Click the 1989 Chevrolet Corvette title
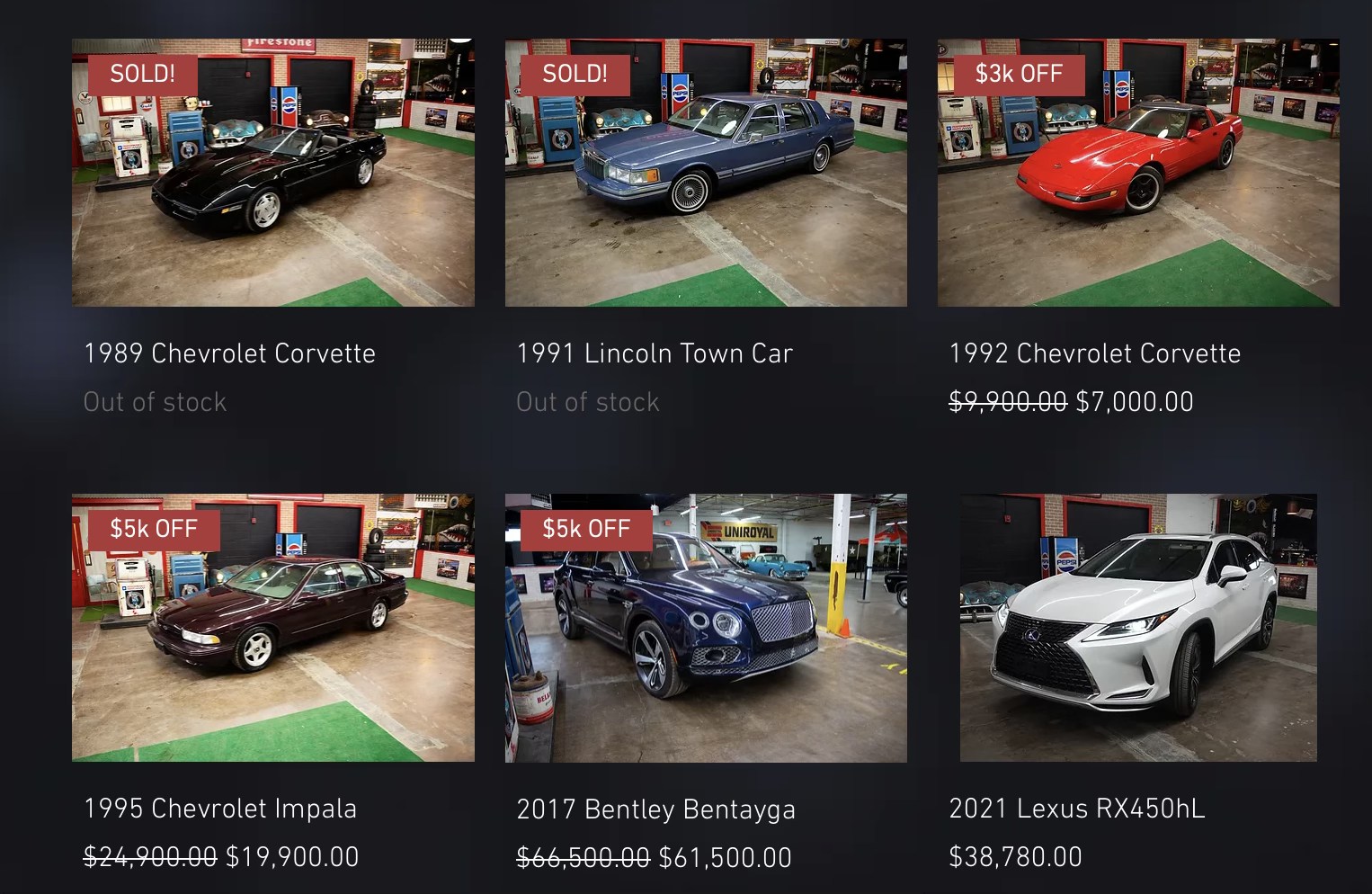The image size is (1372, 894). [x=229, y=353]
